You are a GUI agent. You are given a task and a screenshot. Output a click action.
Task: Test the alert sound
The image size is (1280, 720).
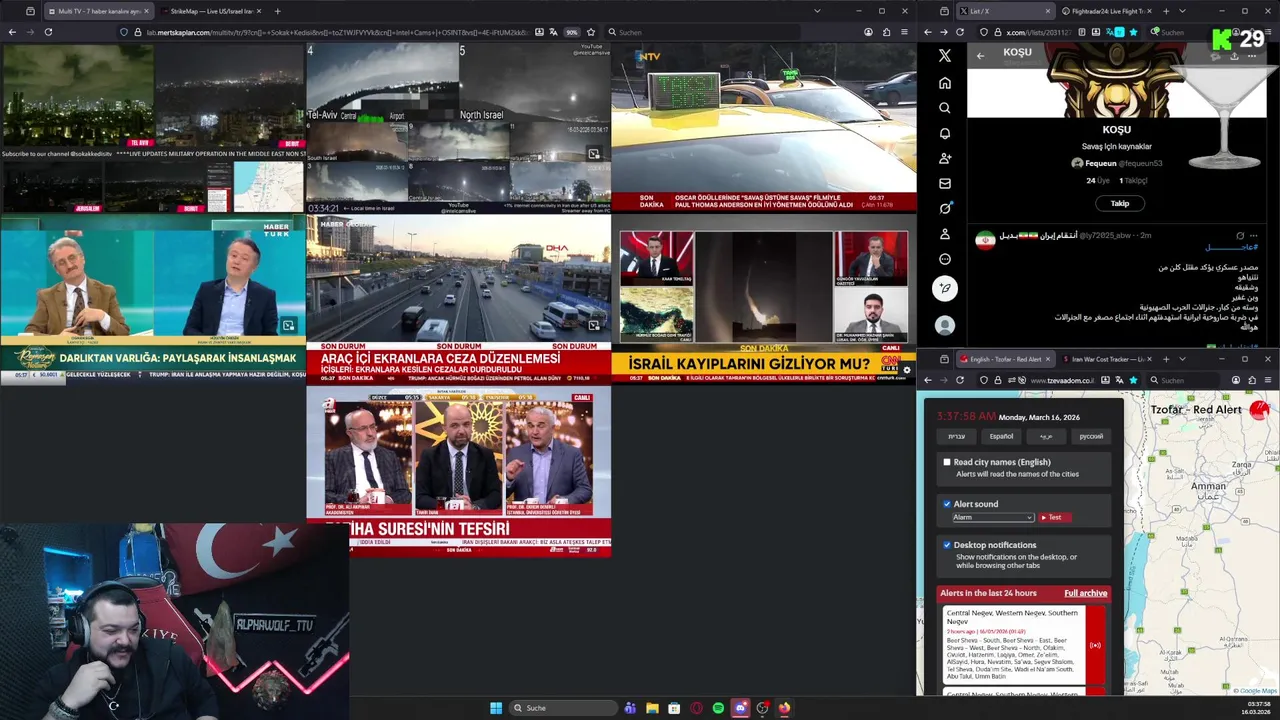coord(1054,517)
